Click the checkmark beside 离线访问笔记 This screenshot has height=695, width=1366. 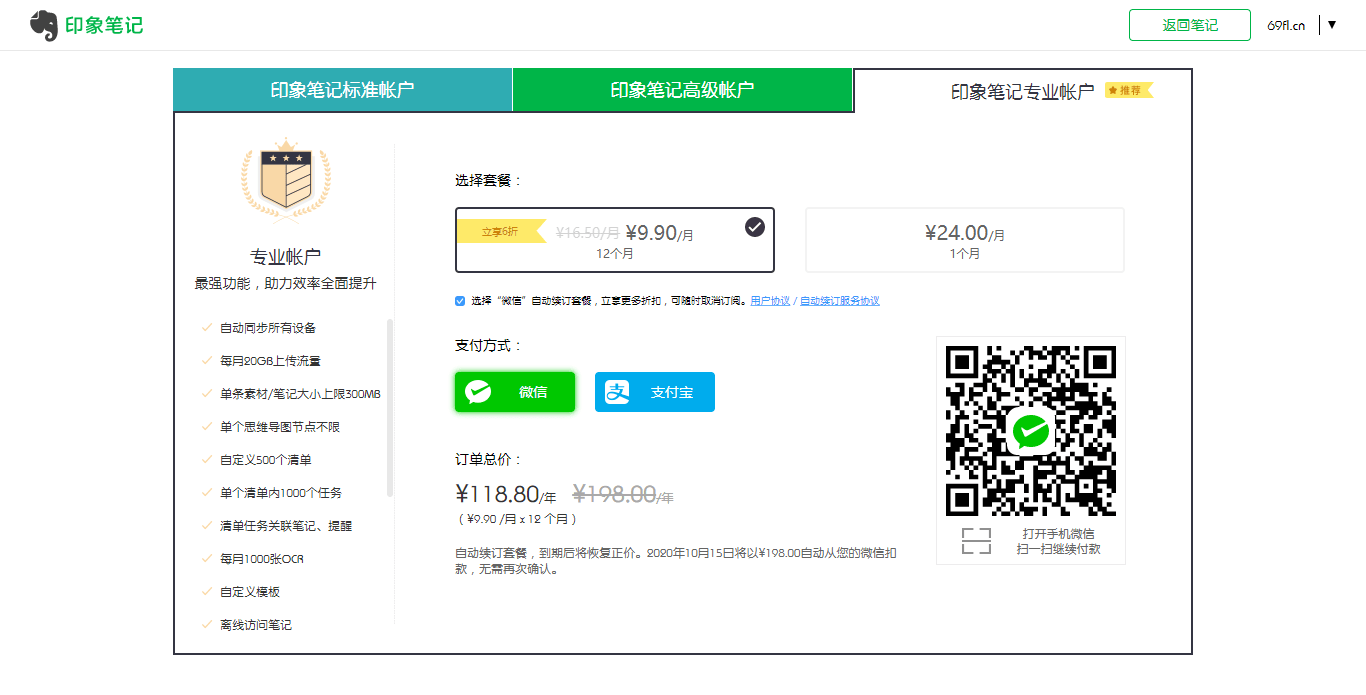click(206, 624)
